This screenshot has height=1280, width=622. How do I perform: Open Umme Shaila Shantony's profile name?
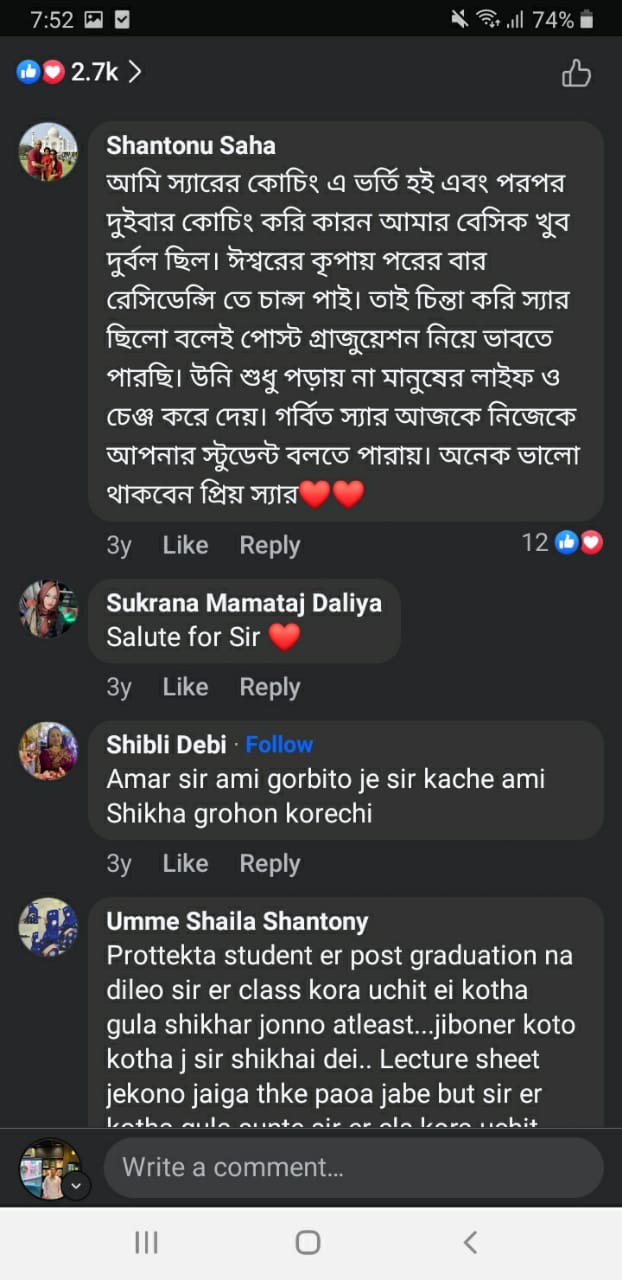tap(237, 921)
